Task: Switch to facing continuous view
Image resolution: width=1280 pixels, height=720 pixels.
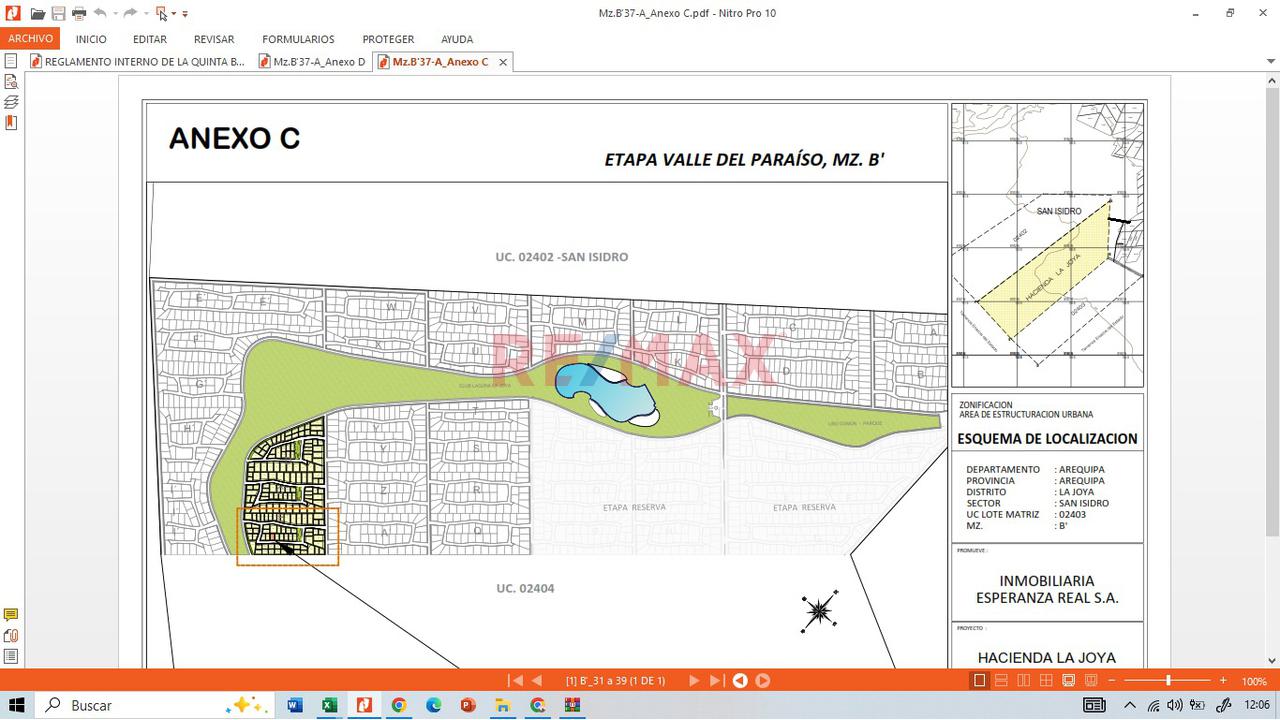Action: tap(1046, 681)
